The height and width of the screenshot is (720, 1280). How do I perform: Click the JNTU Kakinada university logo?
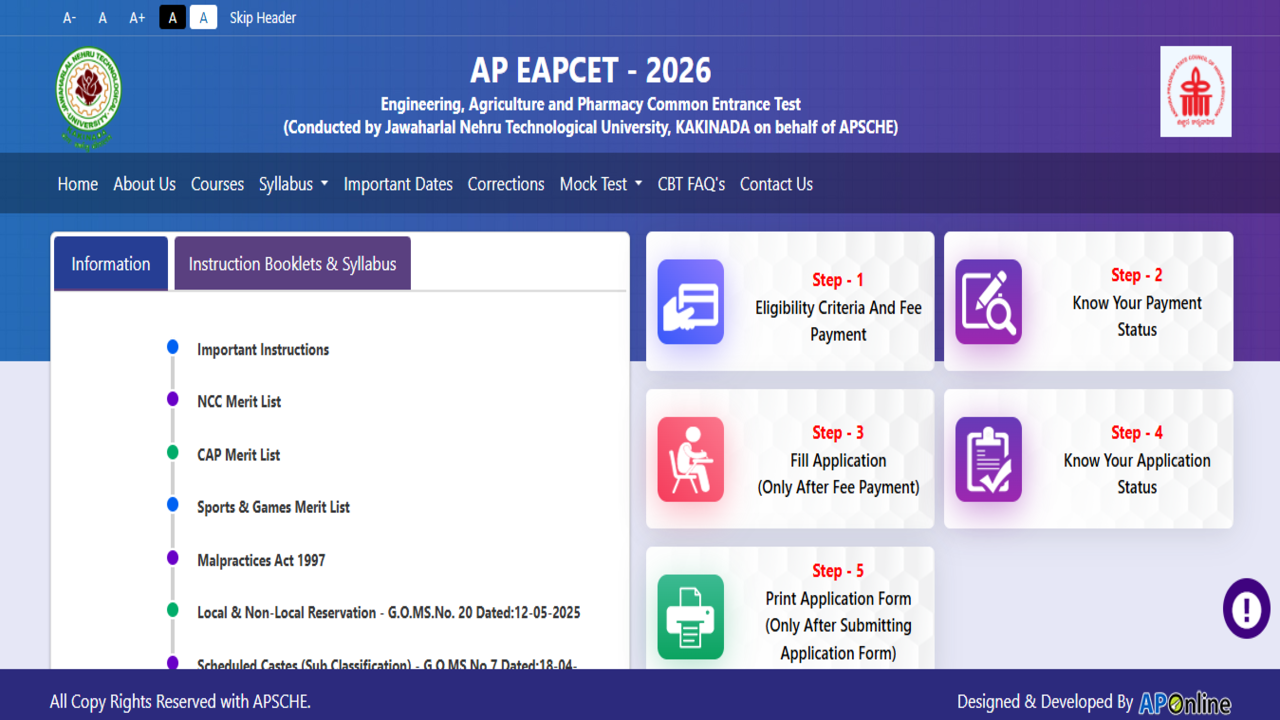pyautogui.click(x=89, y=98)
